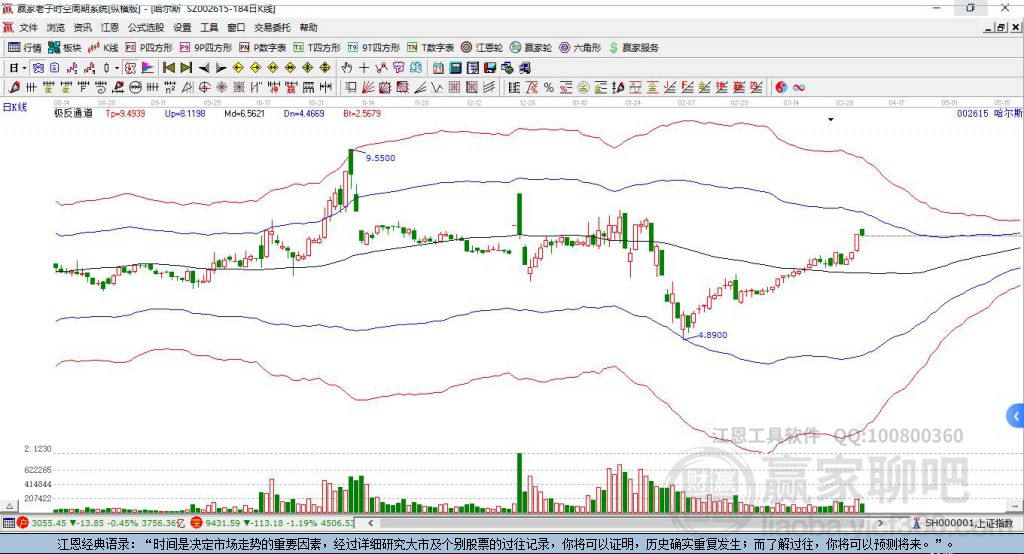1024x554 pixels.
Task: Expand the candlestick style dropdown arrow
Action: coord(117,68)
